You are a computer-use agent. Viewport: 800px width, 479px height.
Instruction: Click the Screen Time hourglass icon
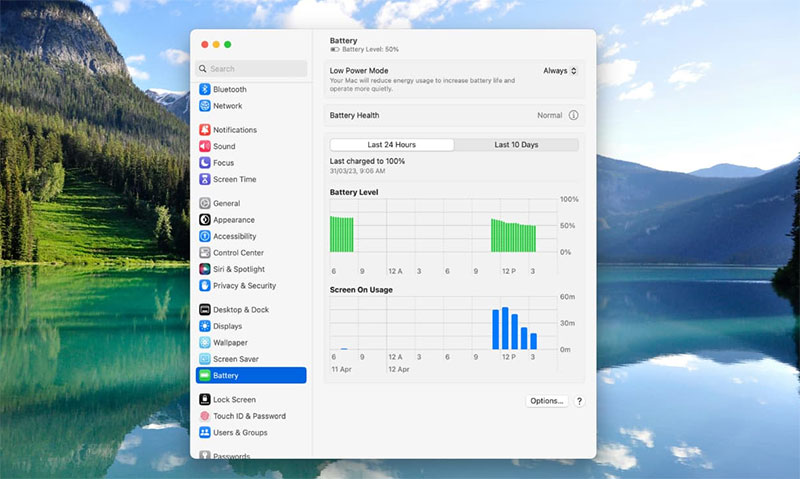[205, 179]
